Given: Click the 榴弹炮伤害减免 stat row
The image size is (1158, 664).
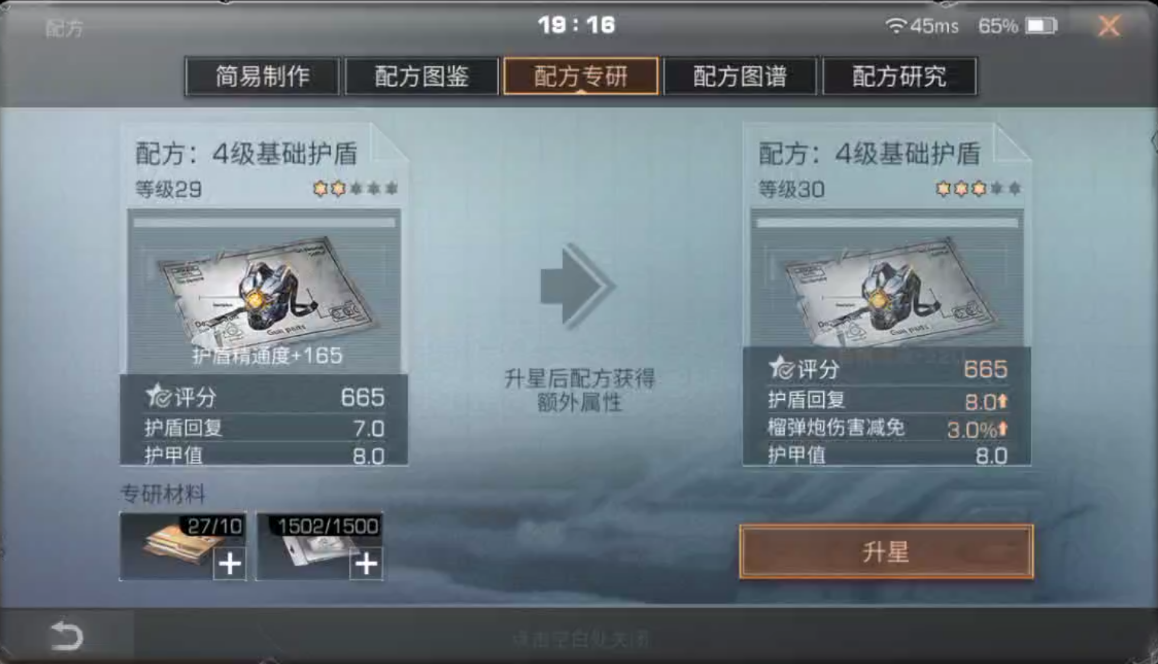Looking at the screenshot, I should click(x=887, y=428).
